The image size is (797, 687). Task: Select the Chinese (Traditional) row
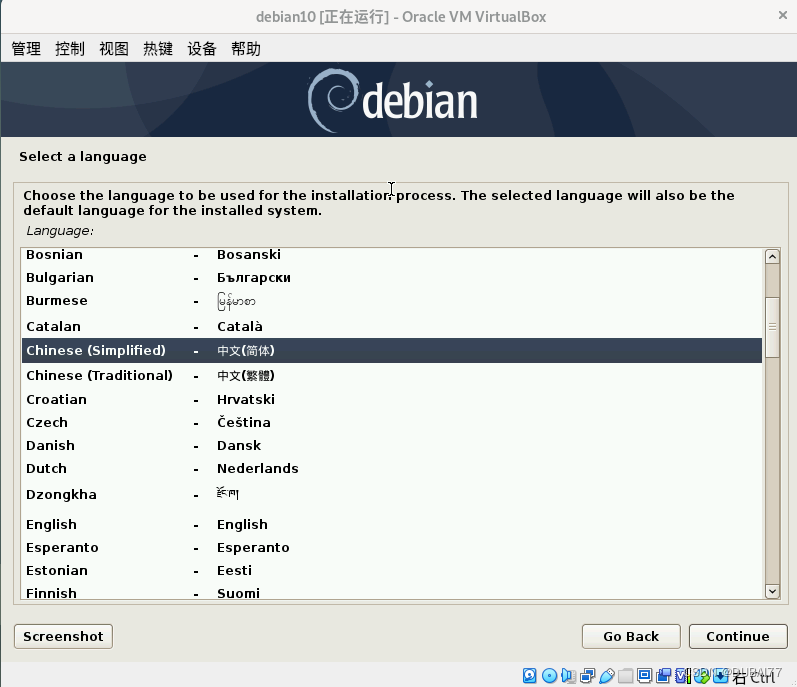[391, 376]
